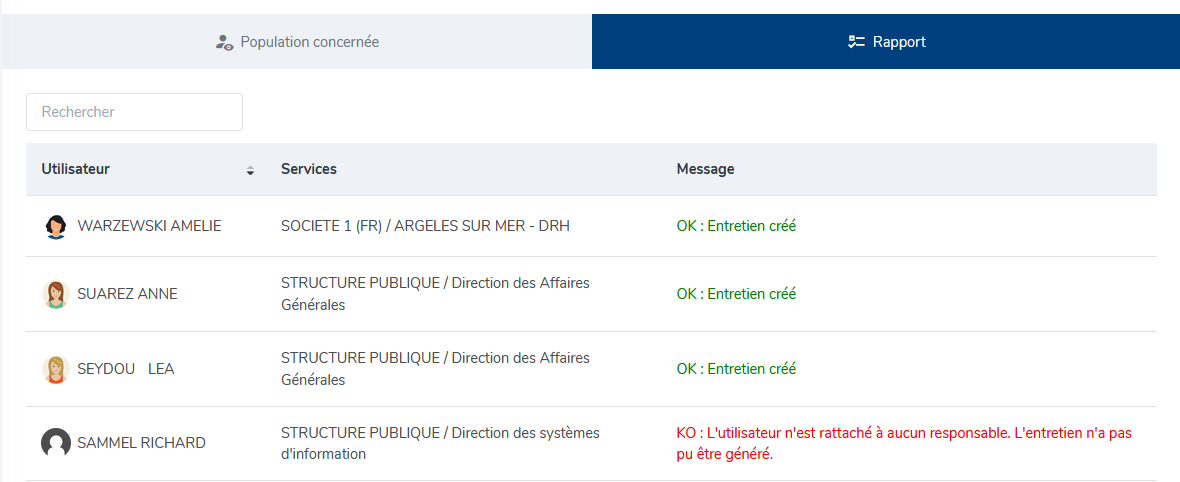Click SOCIETE 1 (FR) ARGELES SUR MER service
This screenshot has height=482, width=1180.
pos(425,226)
